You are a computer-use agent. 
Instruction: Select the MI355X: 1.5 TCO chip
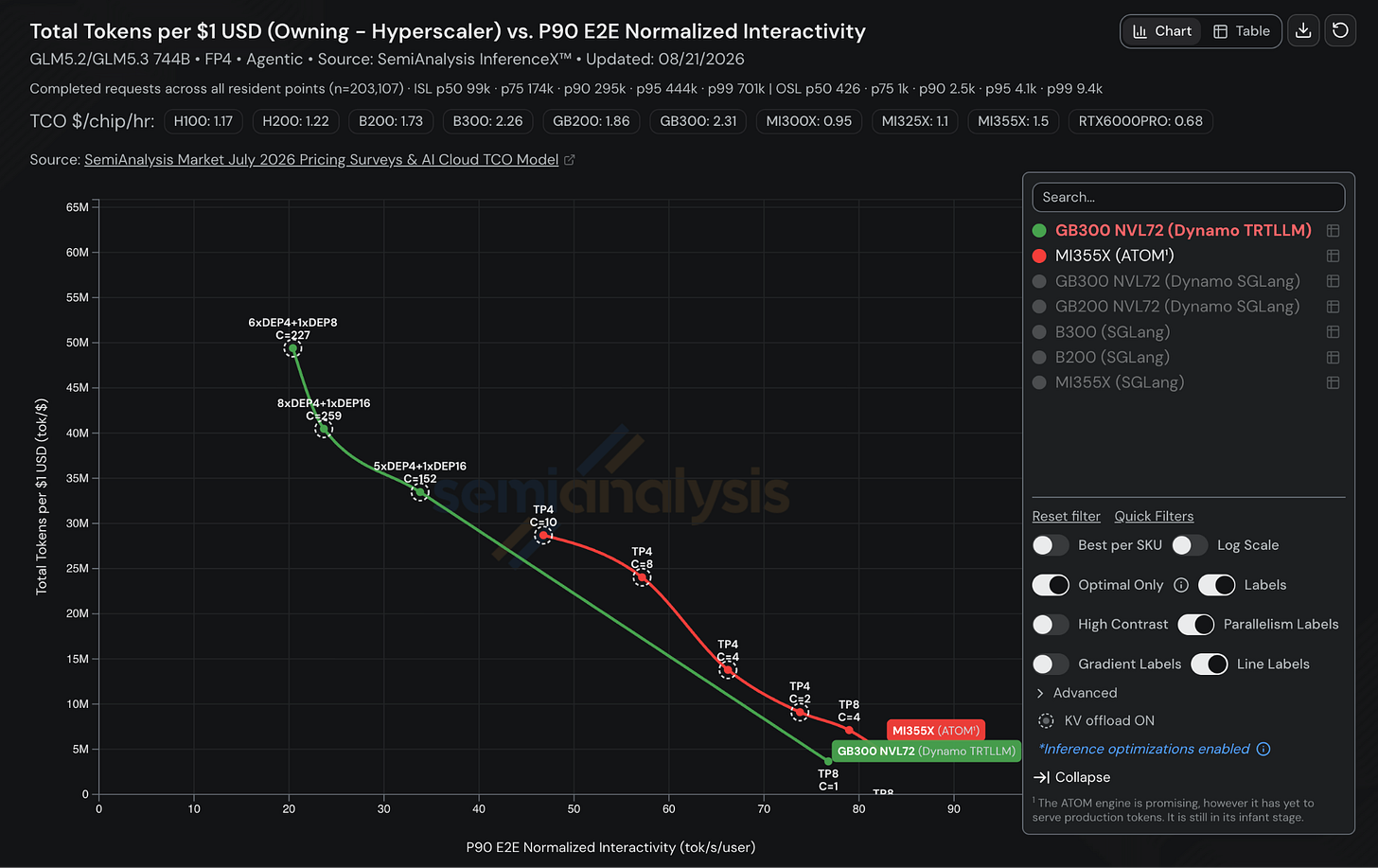pyautogui.click(x=1014, y=121)
